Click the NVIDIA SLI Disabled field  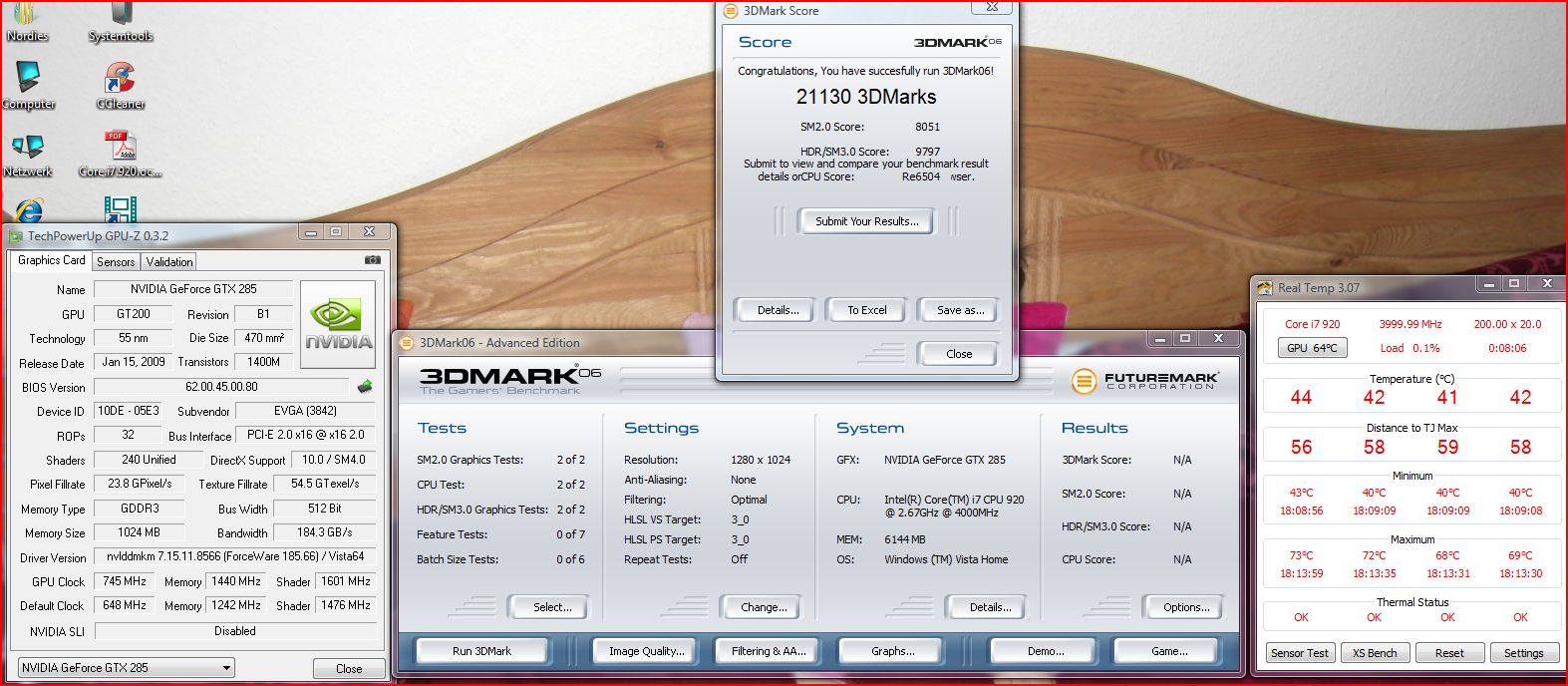235,631
